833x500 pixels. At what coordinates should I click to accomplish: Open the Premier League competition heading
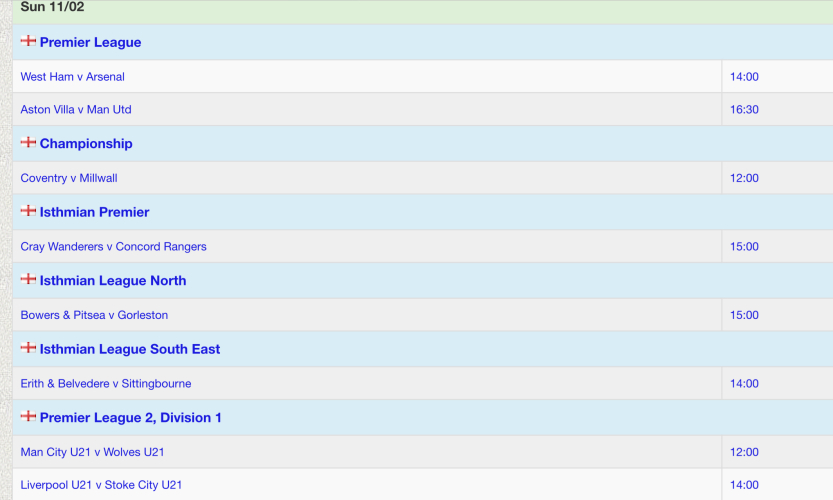(90, 43)
